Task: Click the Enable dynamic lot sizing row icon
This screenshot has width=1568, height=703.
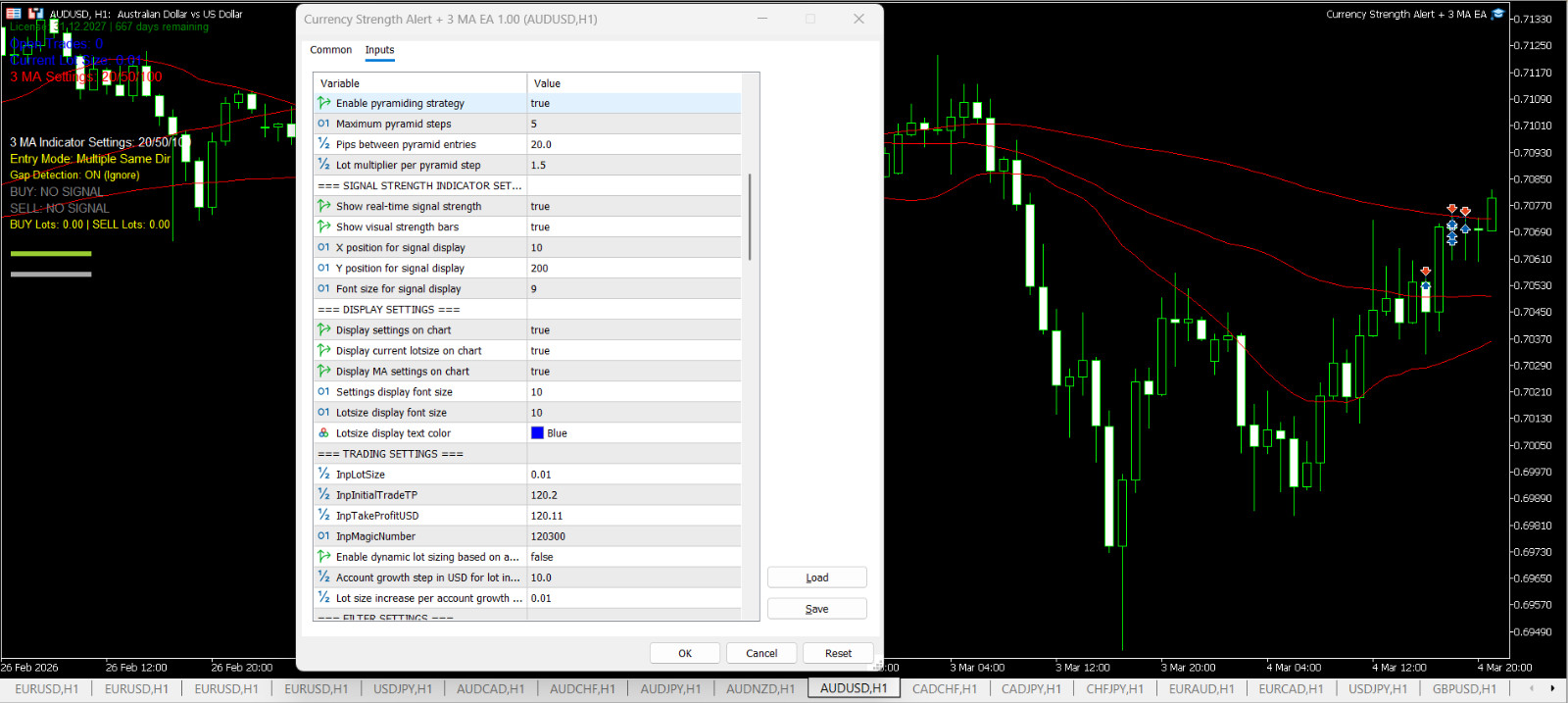Action: pos(323,556)
